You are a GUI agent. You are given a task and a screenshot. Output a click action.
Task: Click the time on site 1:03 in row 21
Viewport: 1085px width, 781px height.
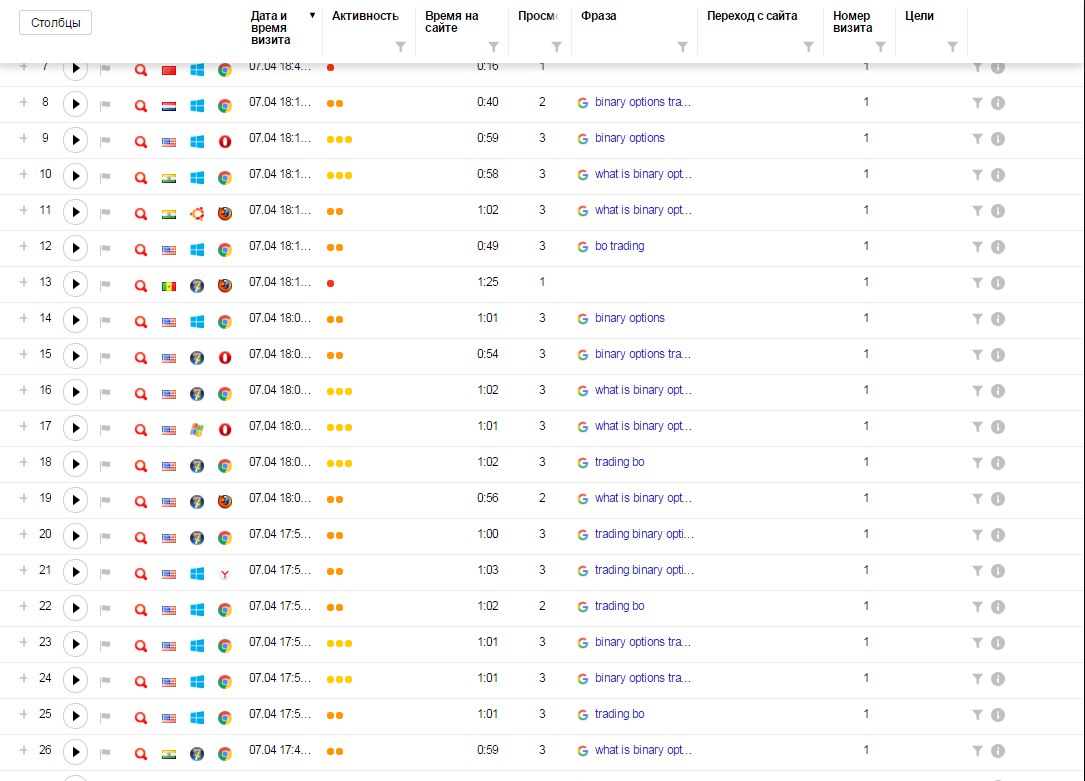click(x=488, y=570)
